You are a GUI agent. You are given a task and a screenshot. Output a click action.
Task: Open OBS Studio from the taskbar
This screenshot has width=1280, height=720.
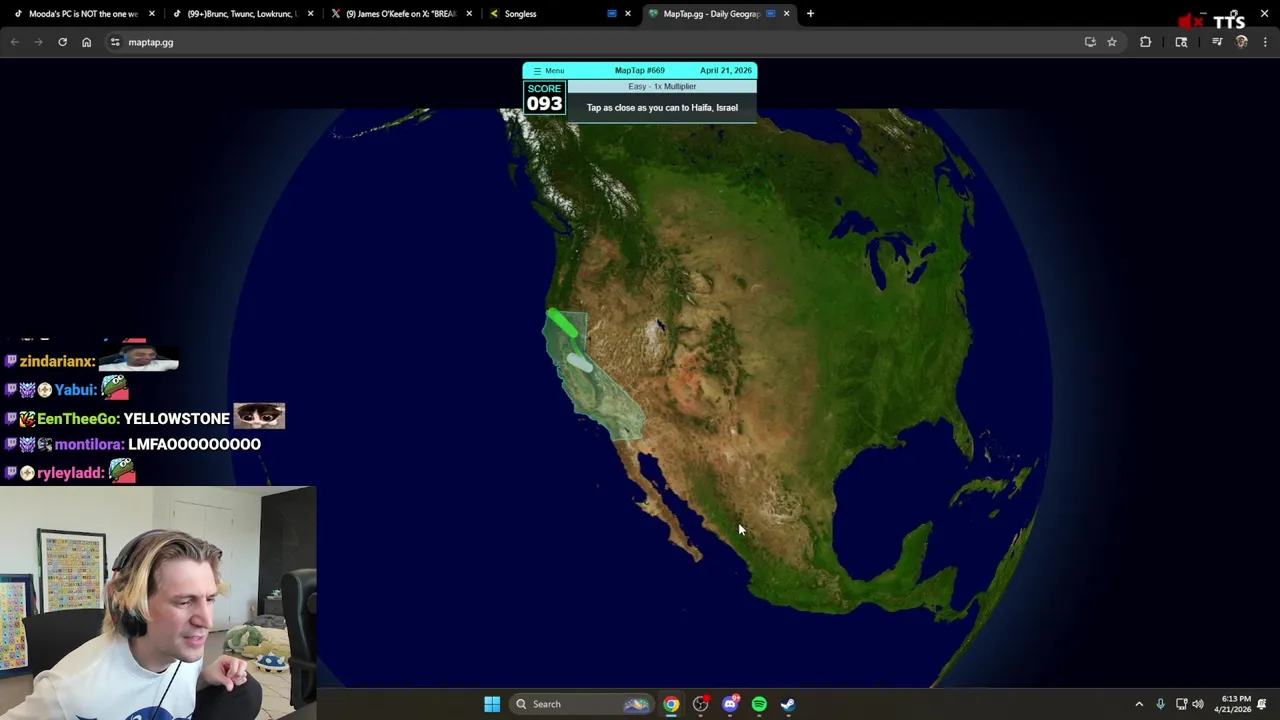(700, 704)
